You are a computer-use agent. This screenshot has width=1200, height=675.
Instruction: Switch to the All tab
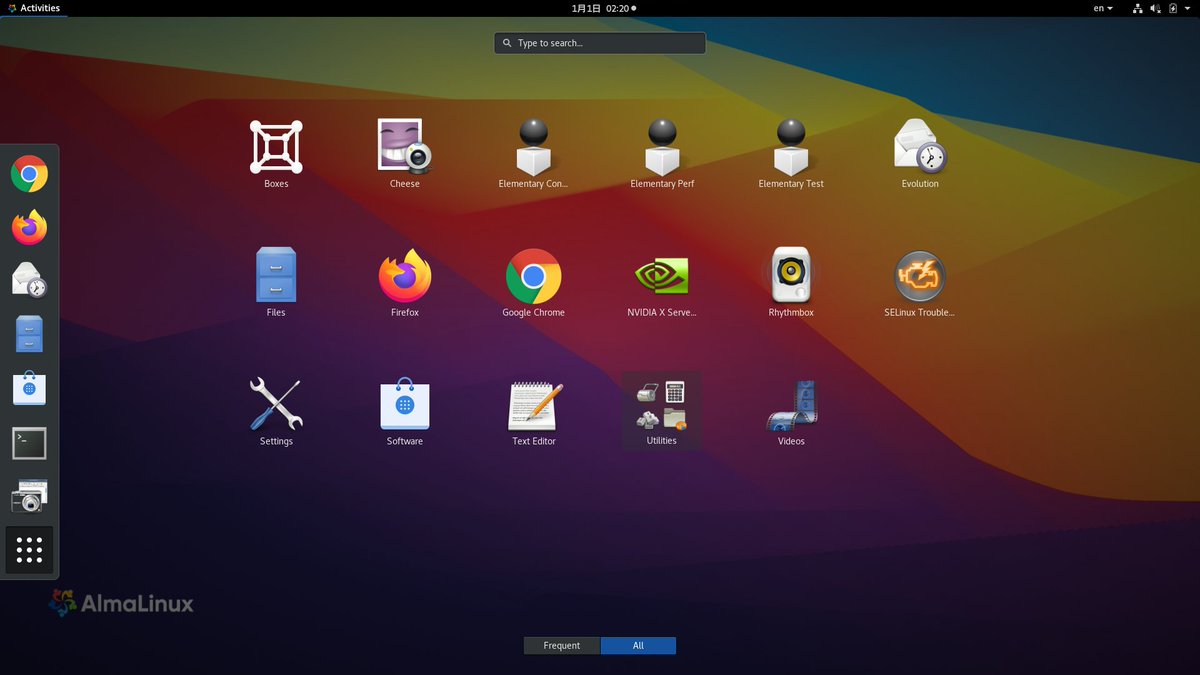click(x=638, y=646)
